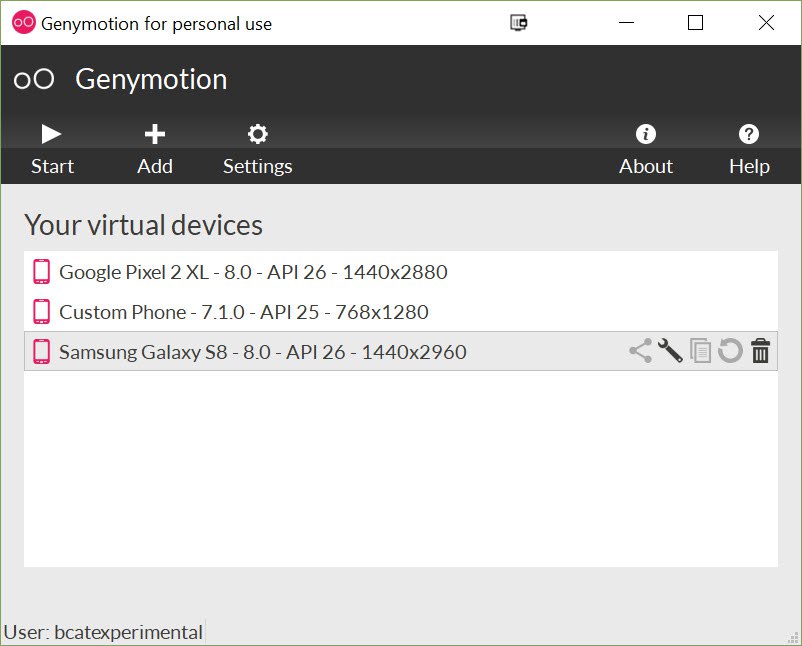Image resolution: width=802 pixels, height=646 pixels.
Task: Click the Custom Phone pink phone icon
Action: coord(41,311)
